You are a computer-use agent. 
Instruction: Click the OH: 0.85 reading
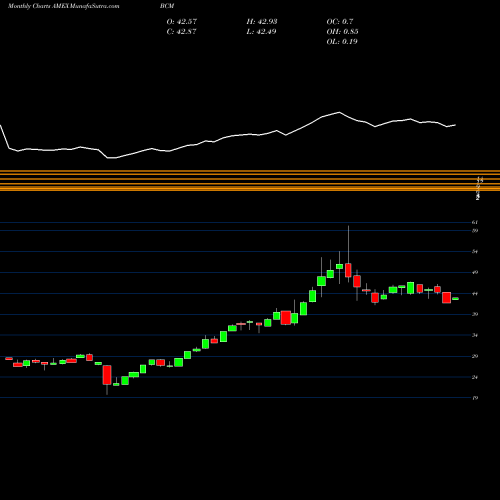coord(342,31)
